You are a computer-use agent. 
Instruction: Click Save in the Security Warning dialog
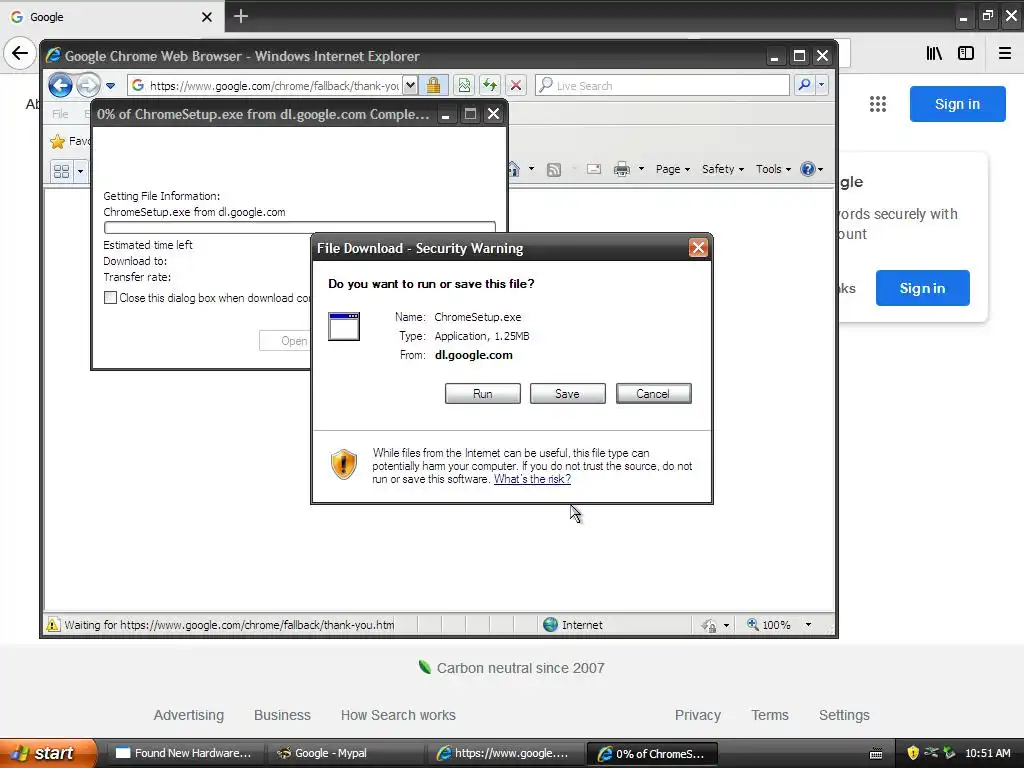pyautogui.click(x=568, y=394)
